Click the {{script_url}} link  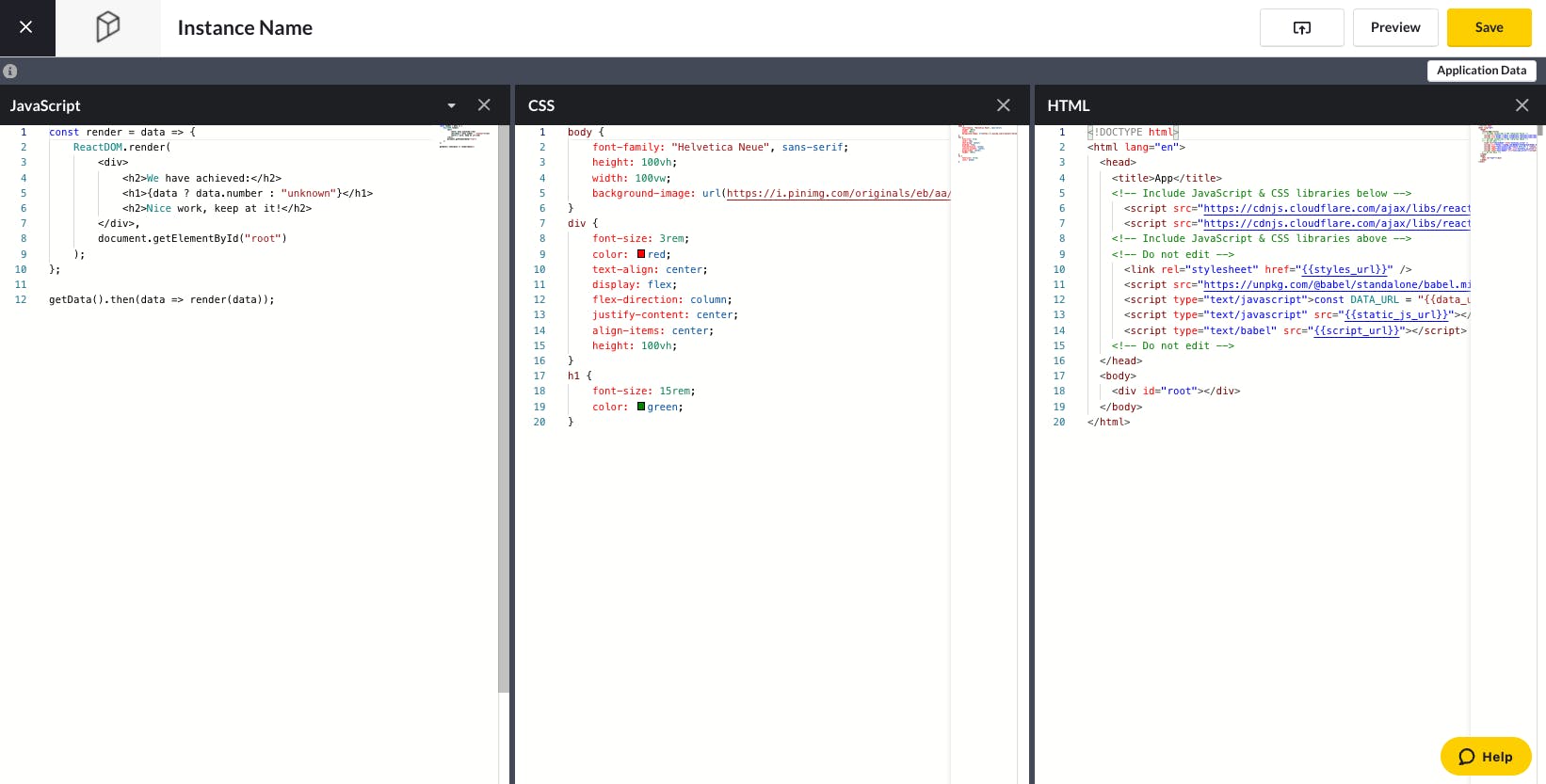click(x=1357, y=330)
